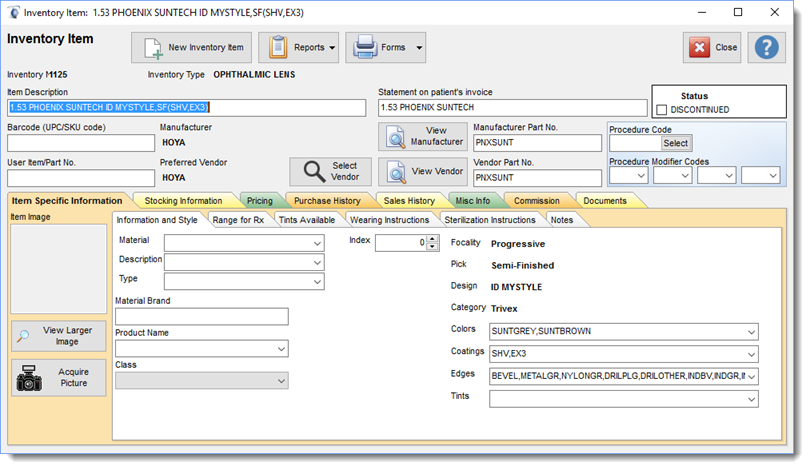Viewport: 809px width, 469px height.
Task: Open the Documents tab
Action: 605,201
